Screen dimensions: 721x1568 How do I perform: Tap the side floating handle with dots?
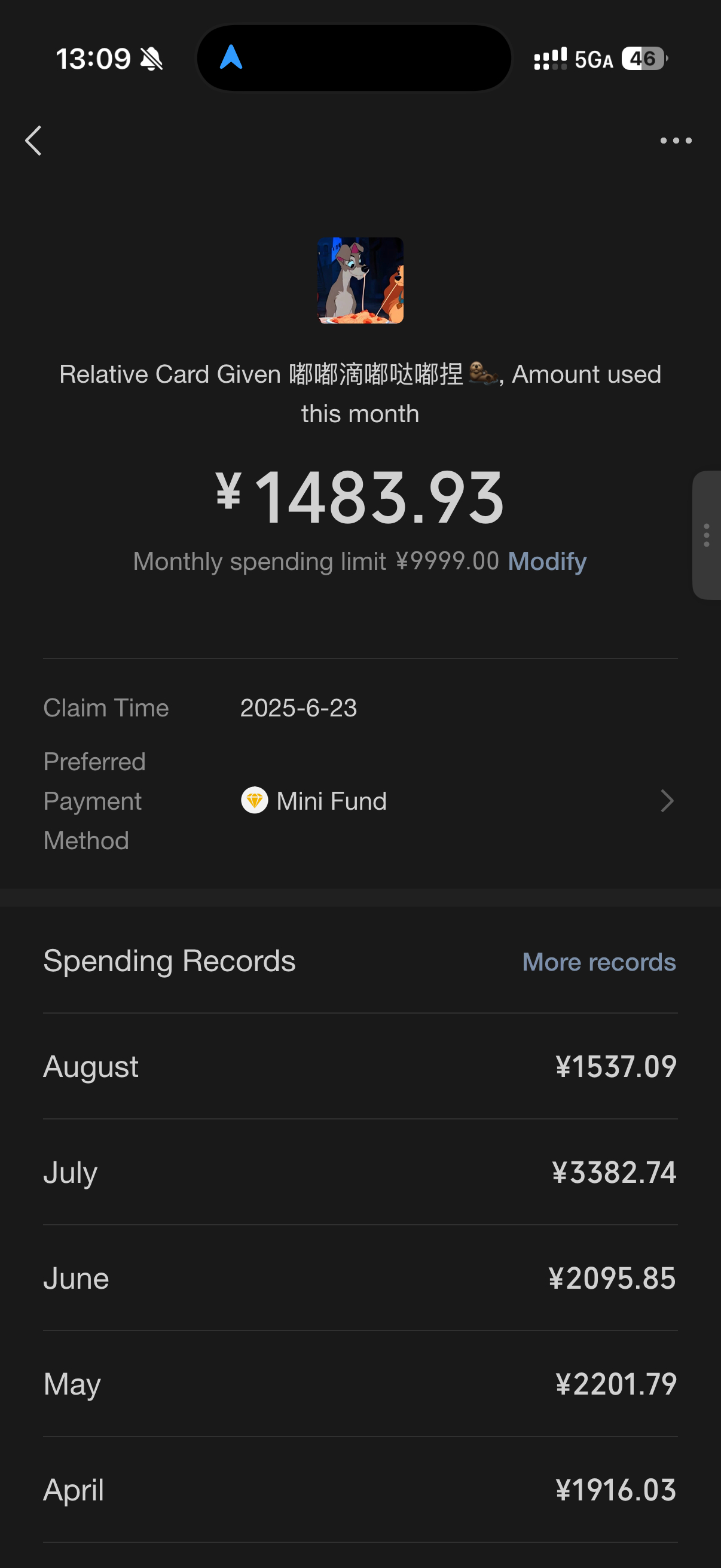point(707,535)
